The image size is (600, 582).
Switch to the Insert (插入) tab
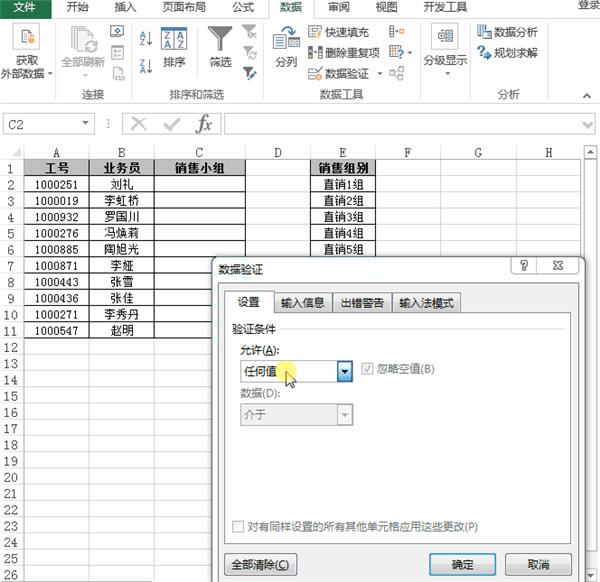pyautogui.click(x=125, y=7)
